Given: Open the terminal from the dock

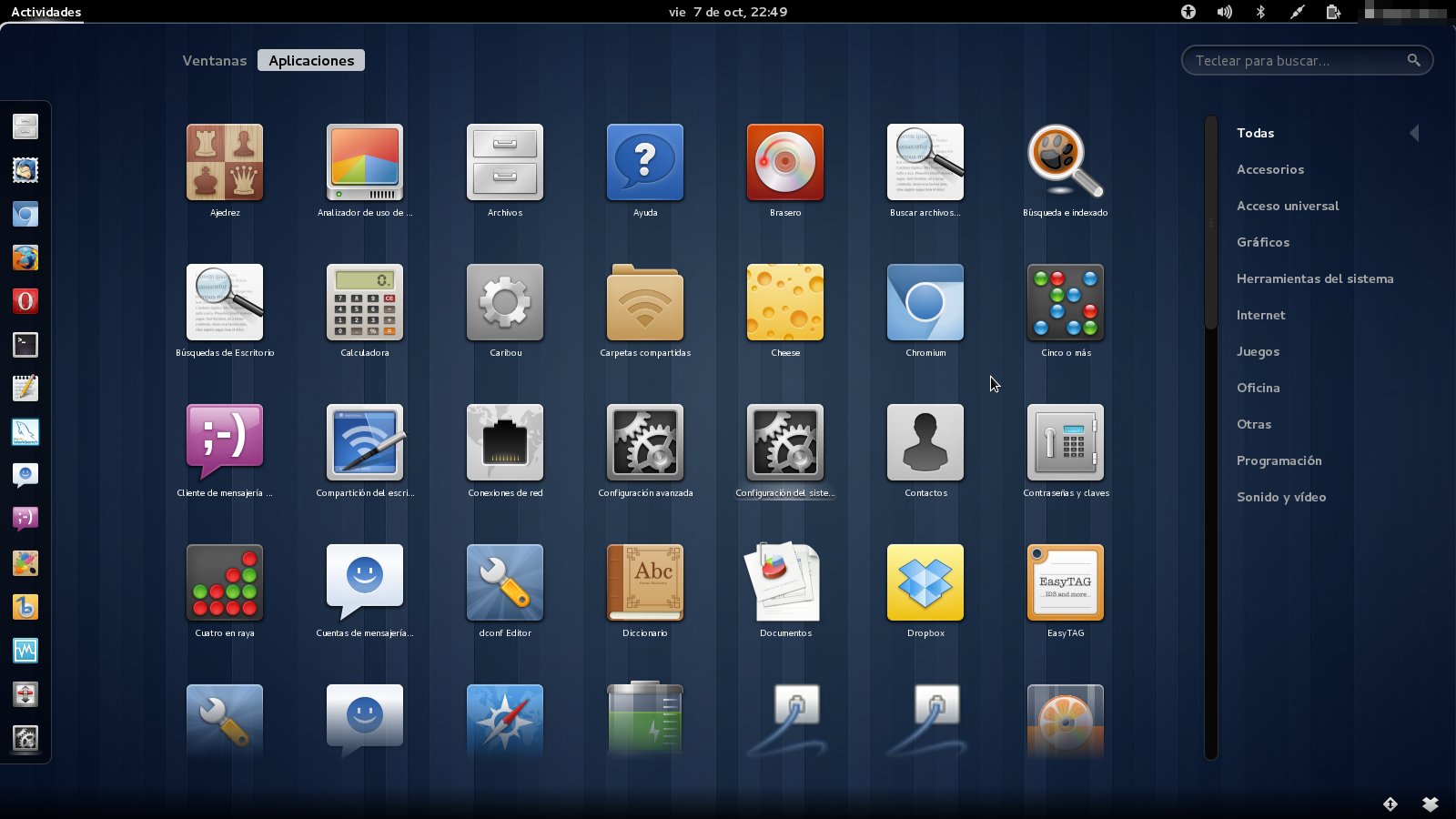Looking at the screenshot, I should click(25, 344).
